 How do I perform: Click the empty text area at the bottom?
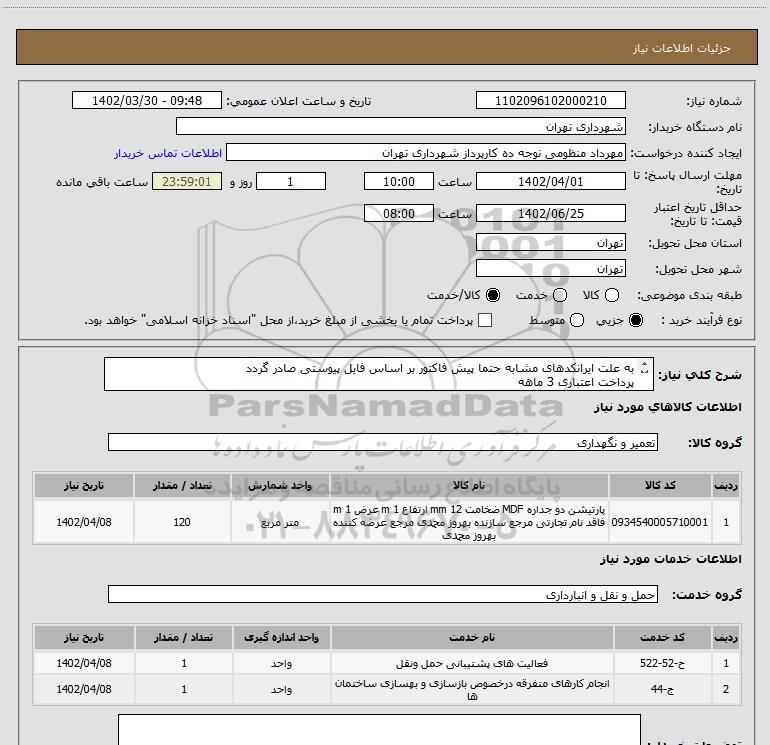[379, 730]
